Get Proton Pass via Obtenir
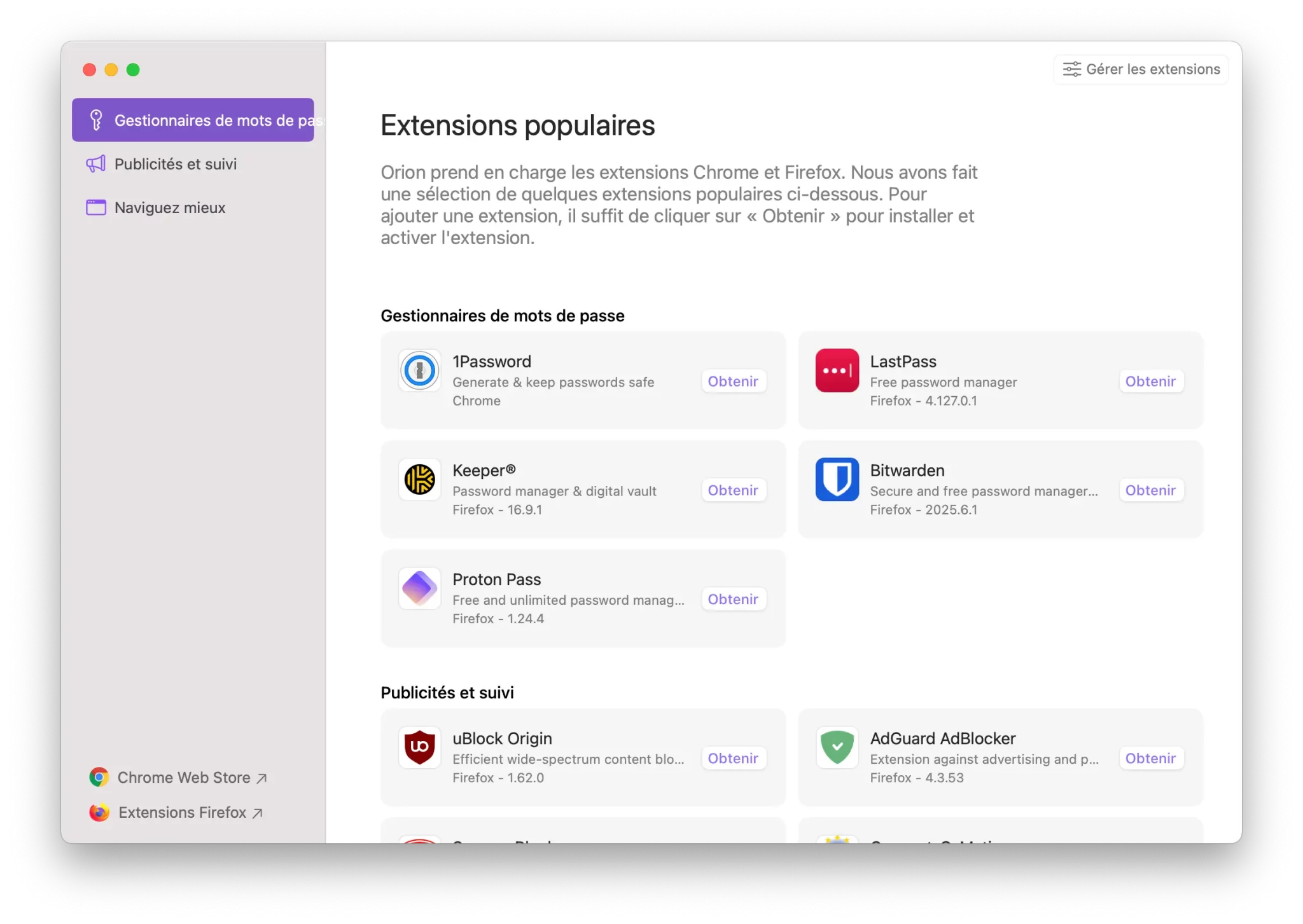This screenshot has width=1303, height=924. pyautogui.click(x=733, y=599)
